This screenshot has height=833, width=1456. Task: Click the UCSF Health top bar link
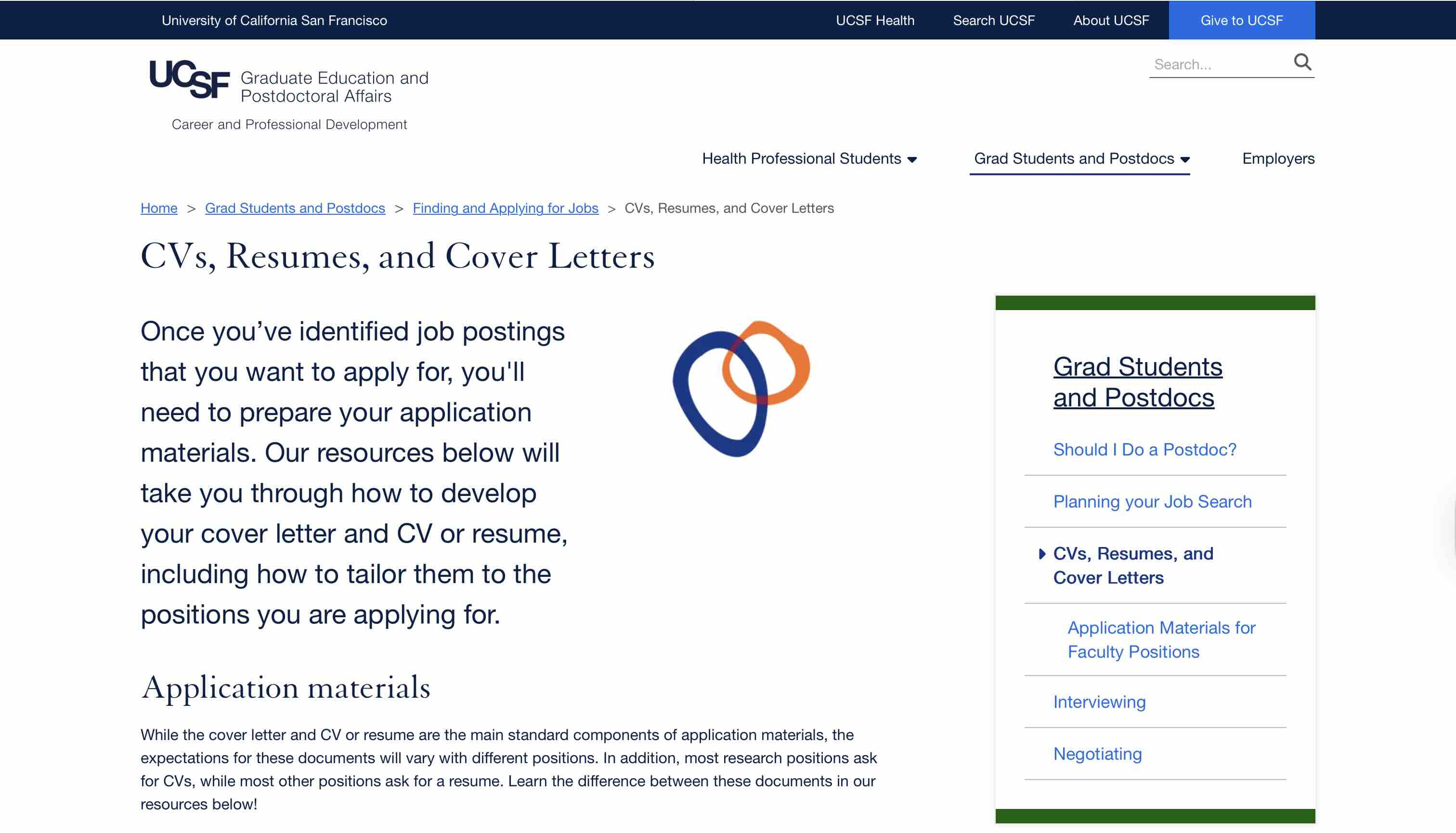875,20
